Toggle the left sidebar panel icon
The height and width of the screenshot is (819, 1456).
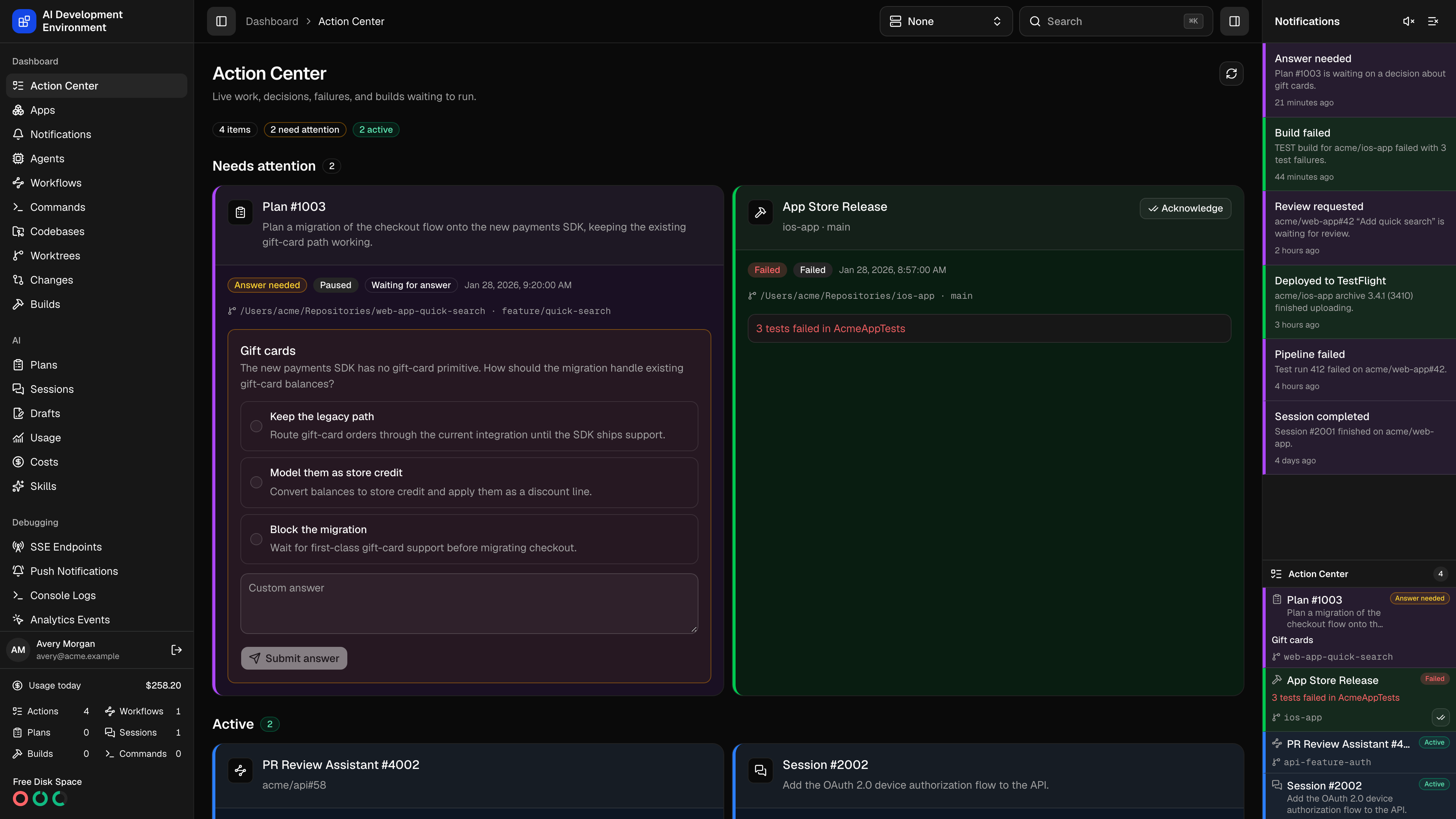tap(221, 22)
